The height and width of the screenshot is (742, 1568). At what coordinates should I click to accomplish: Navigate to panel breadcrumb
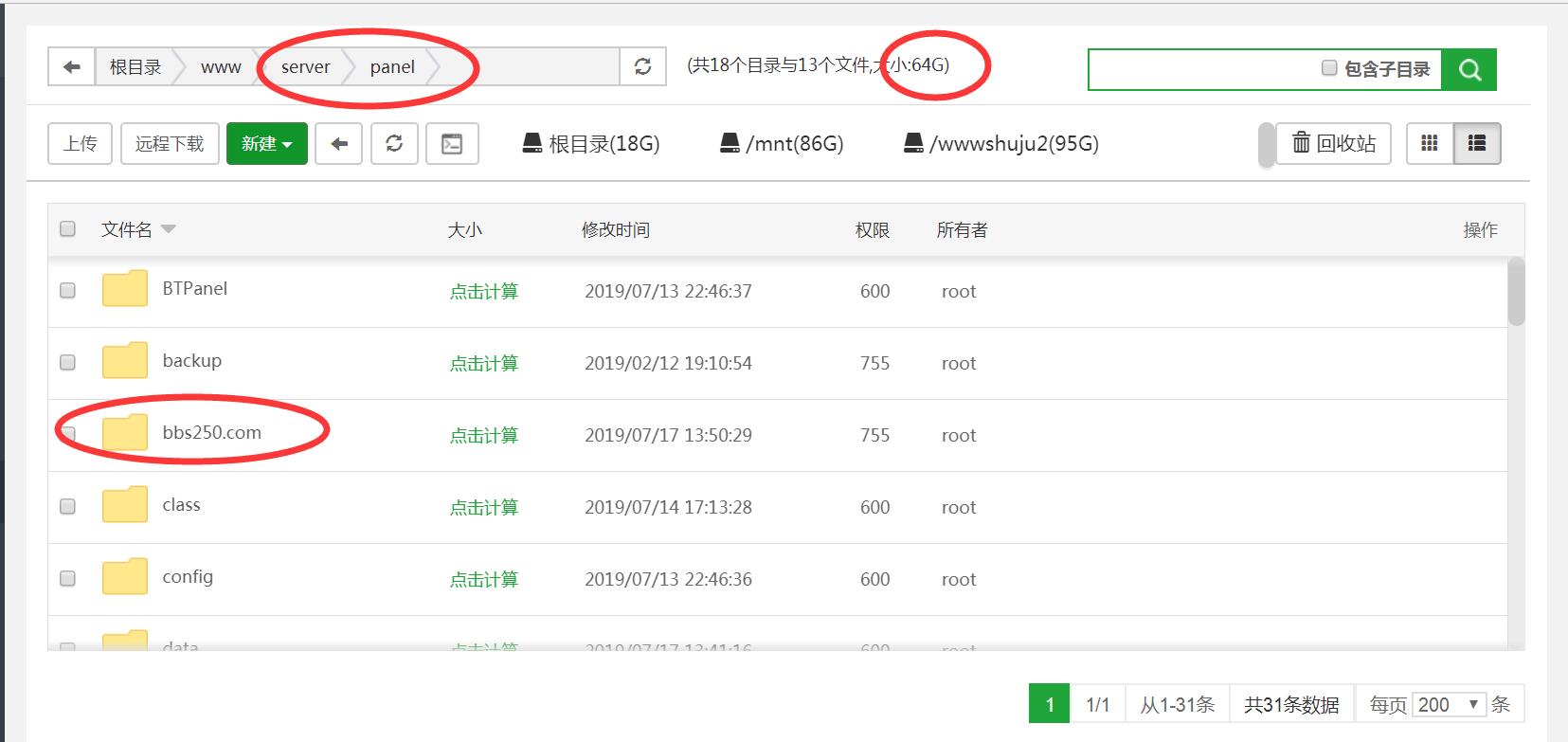[x=392, y=67]
